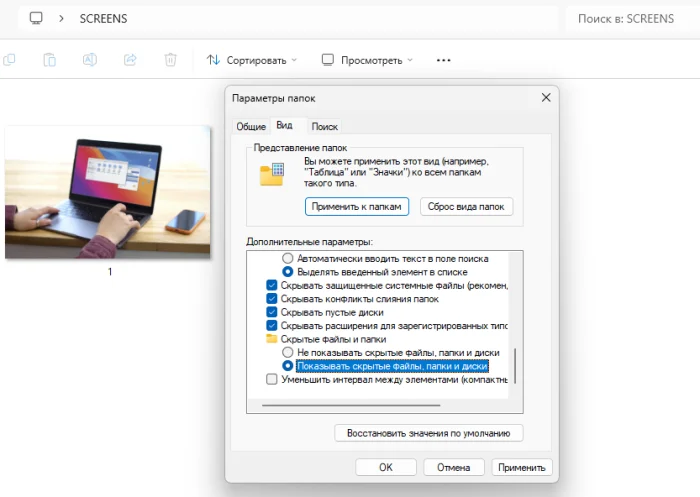This screenshot has height=497, width=700.
Task: Click the Скрытые файлы и папки folder item
Action: (x=327, y=339)
